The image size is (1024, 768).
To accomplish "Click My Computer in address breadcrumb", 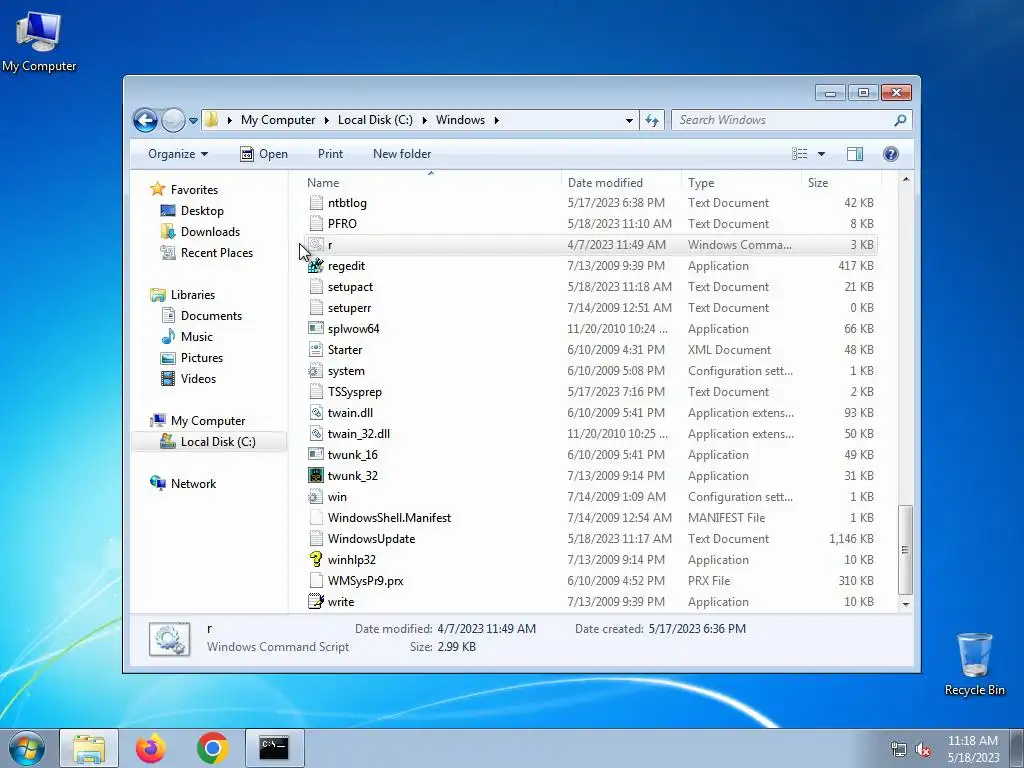I will 278,120.
